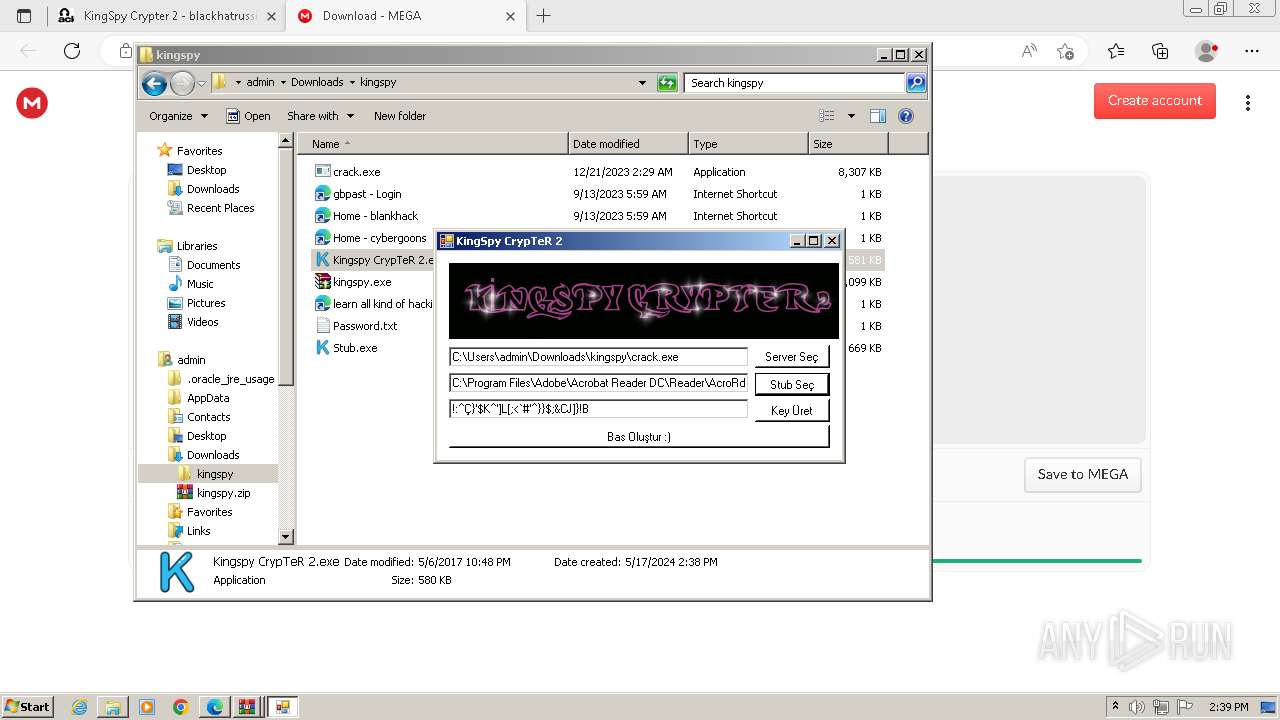Sort files by Type column
Image resolution: width=1280 pixels, height=720 pixels.
(748, 144)
